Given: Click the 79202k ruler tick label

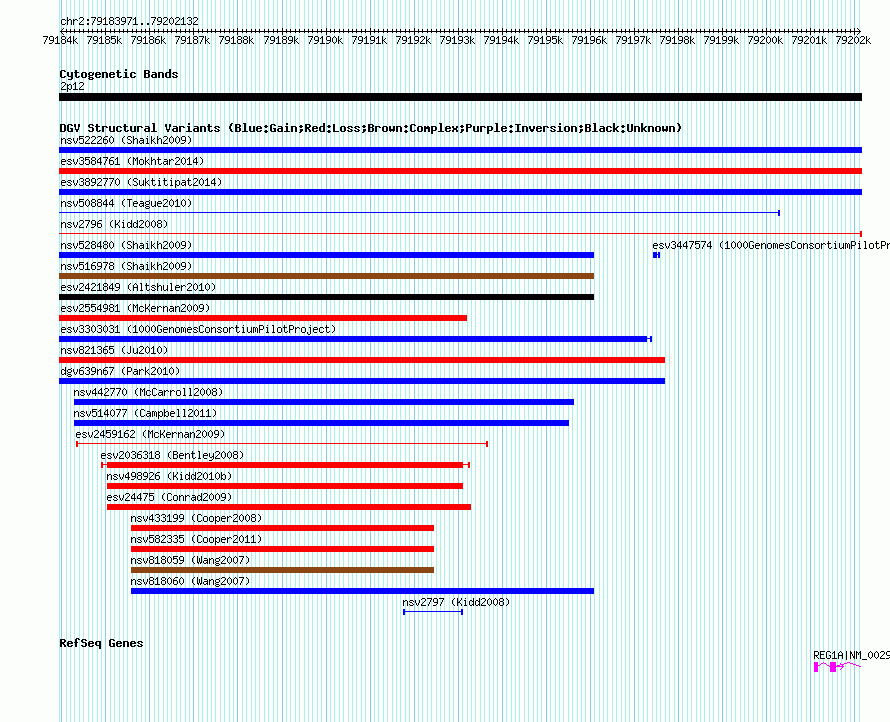Looking at the screenshot, I should pos(853,40).
